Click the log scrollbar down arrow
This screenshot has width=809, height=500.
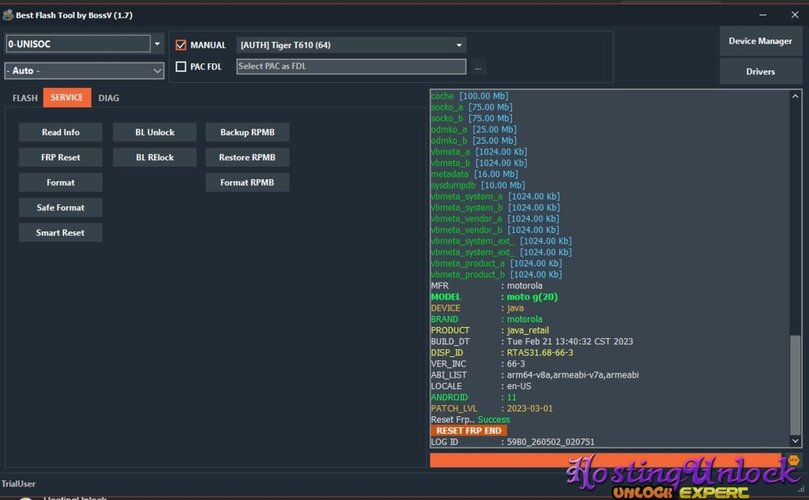coord(795,441)
